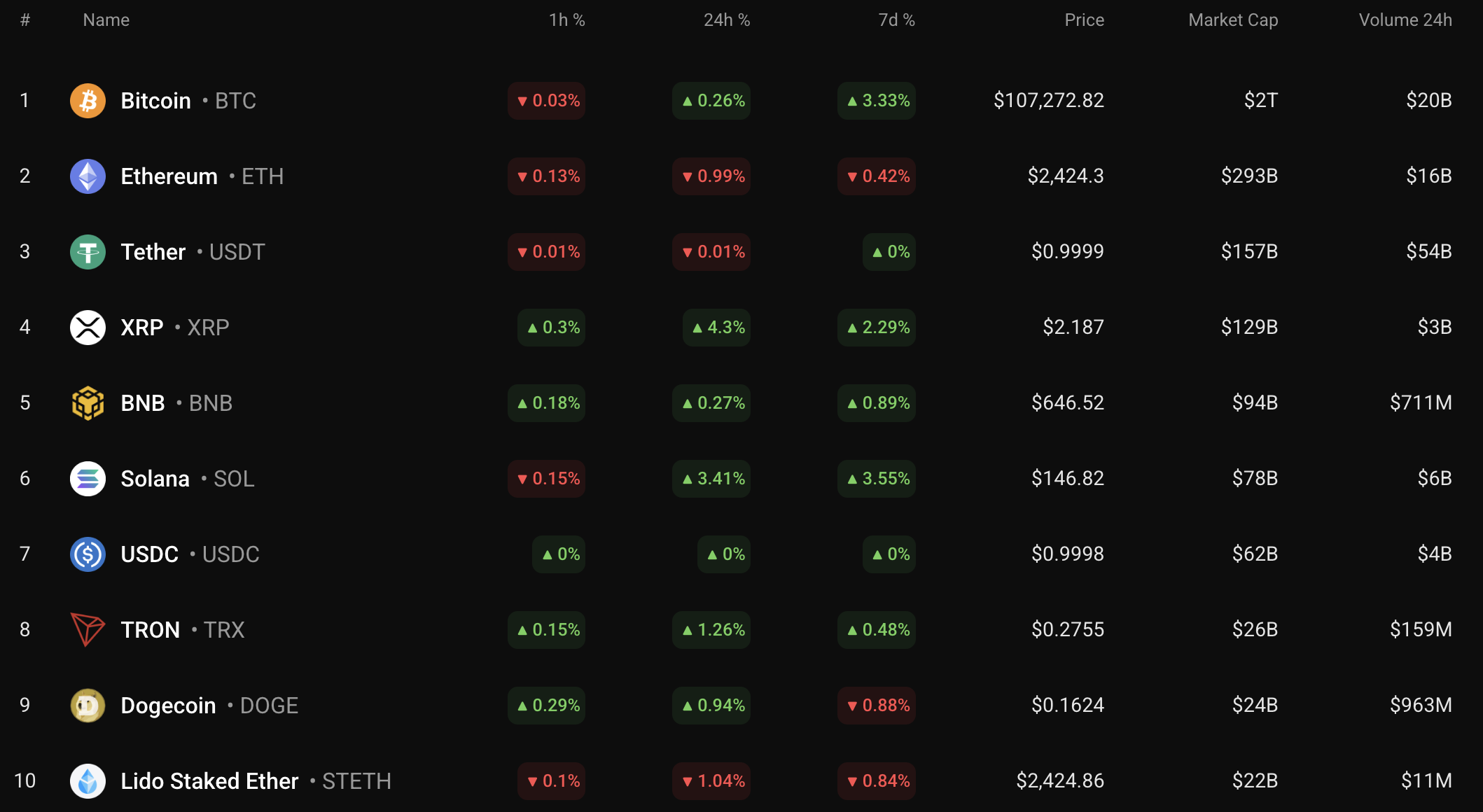This screenshot has height=812, width=1483.
Task: Click the XRP logo icon
Action: click(x=88, y=328)
